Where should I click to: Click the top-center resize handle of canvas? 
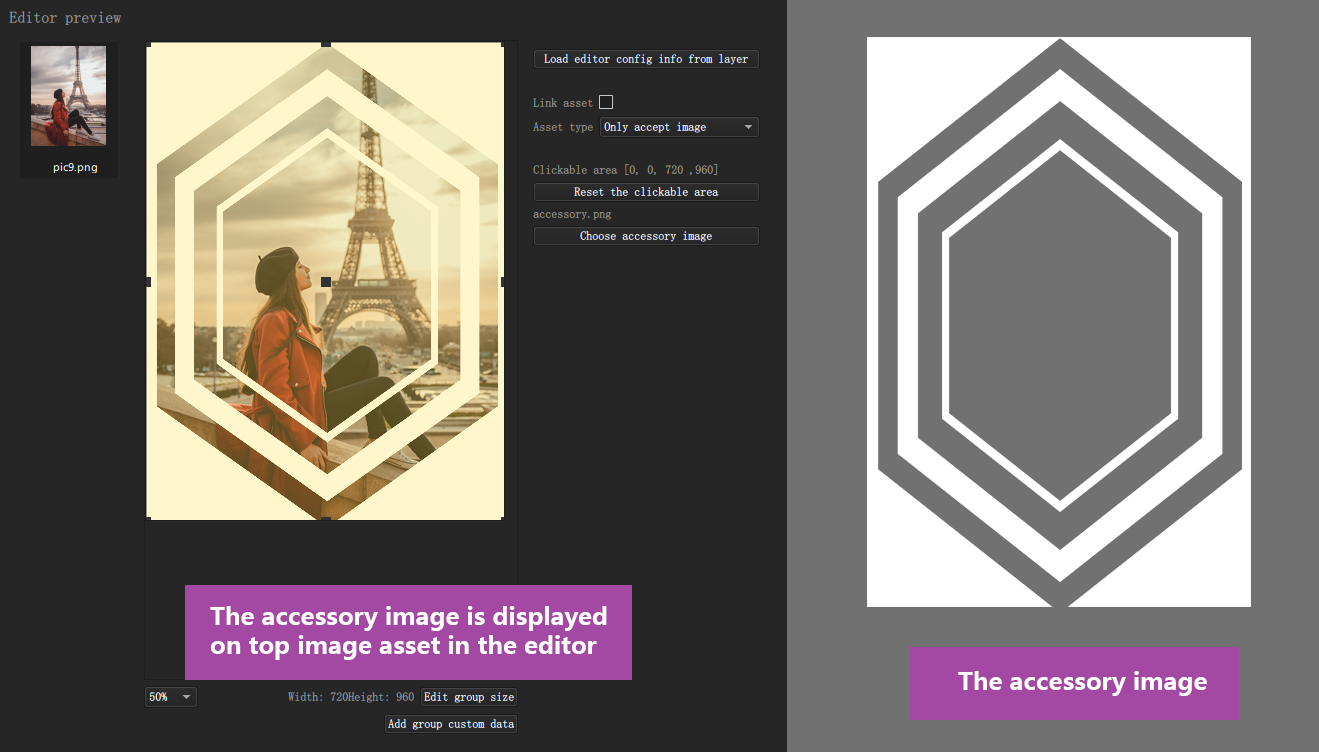coord(325,44)
